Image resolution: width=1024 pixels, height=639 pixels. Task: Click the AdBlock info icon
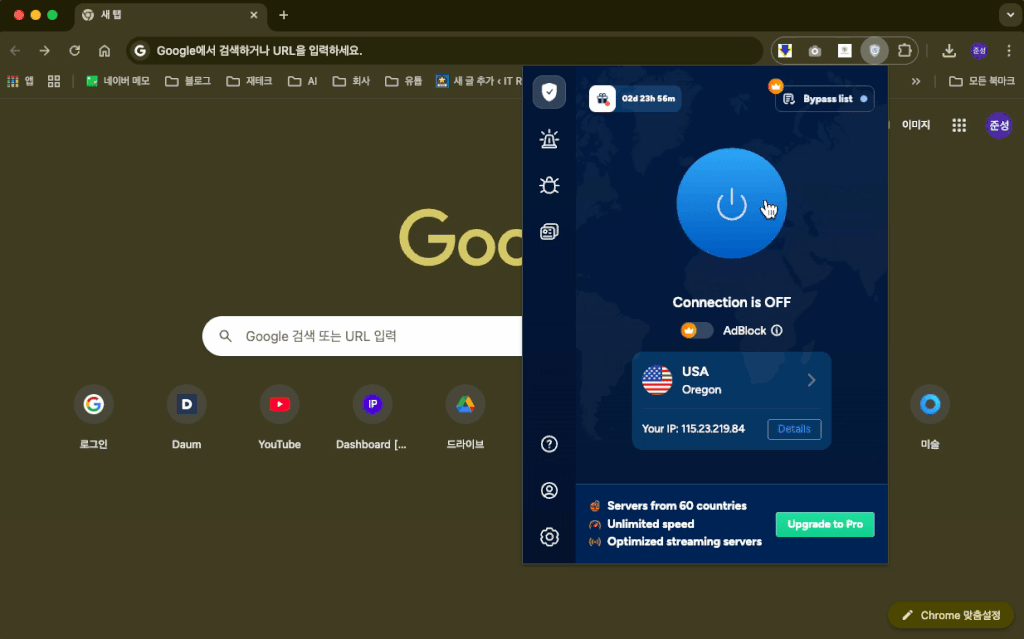tap(777, 330)
